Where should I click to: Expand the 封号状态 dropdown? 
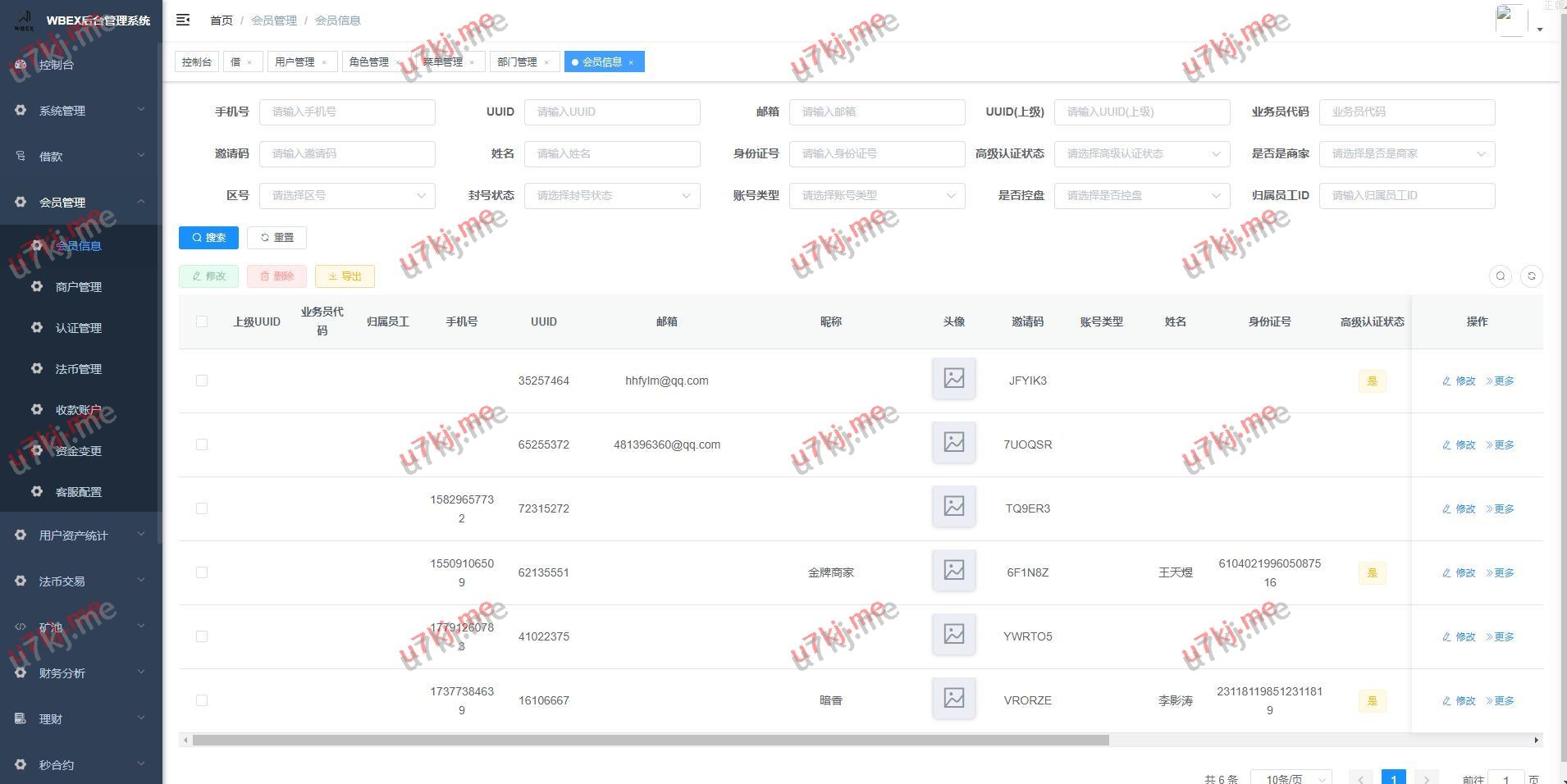tap(611, 196)
